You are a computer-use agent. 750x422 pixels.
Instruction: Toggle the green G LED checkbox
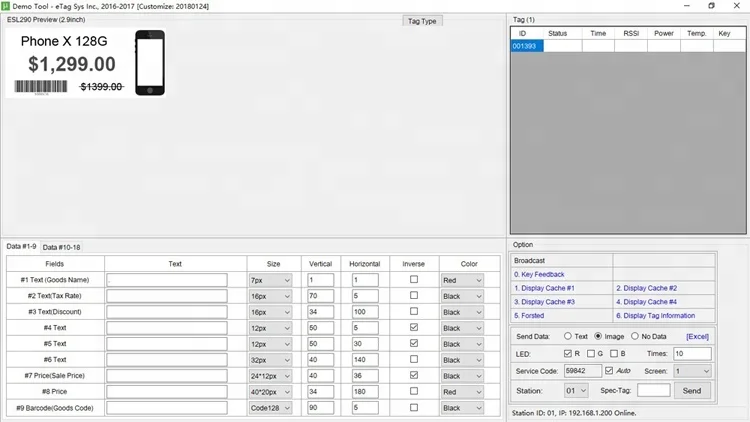(591, 353)
